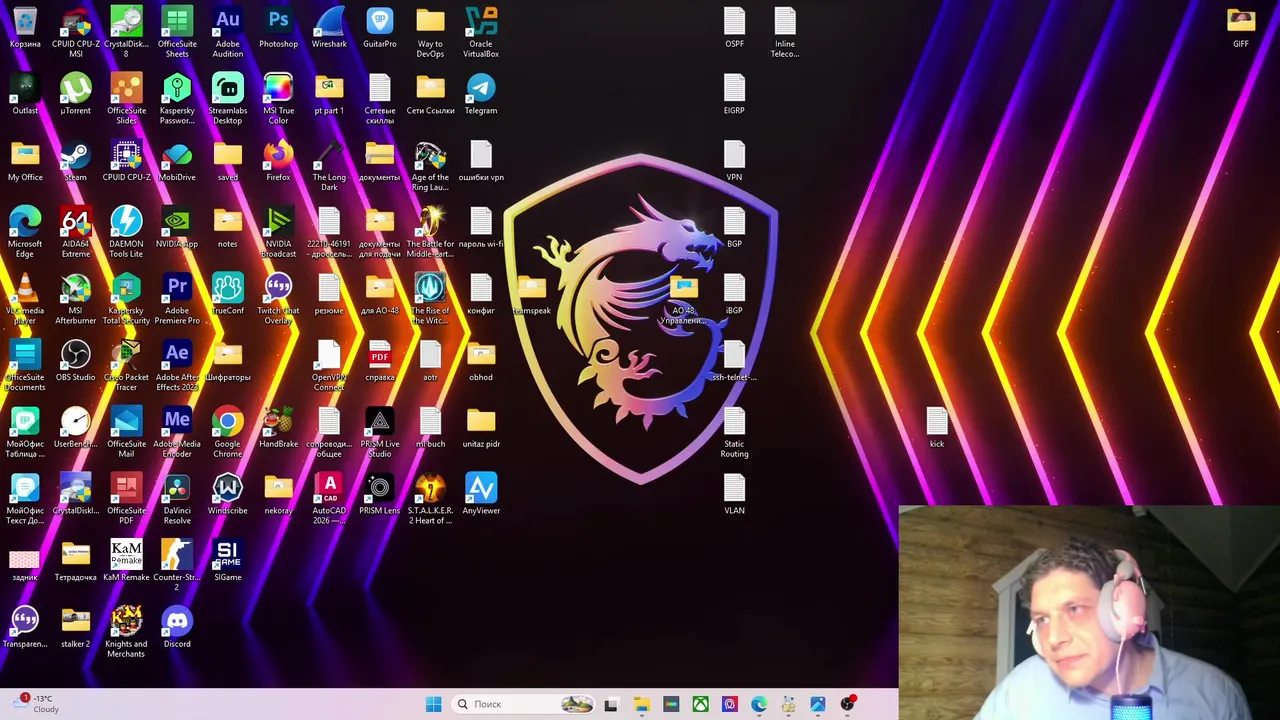Click the taskbar Поиск search box
The image size is (1280, 720).
coord(525,704)
